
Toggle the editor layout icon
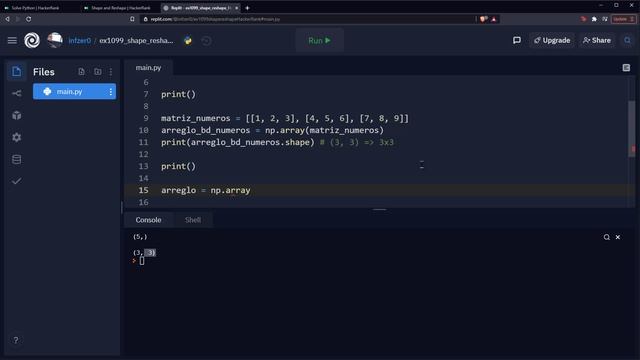coord(626,68)
